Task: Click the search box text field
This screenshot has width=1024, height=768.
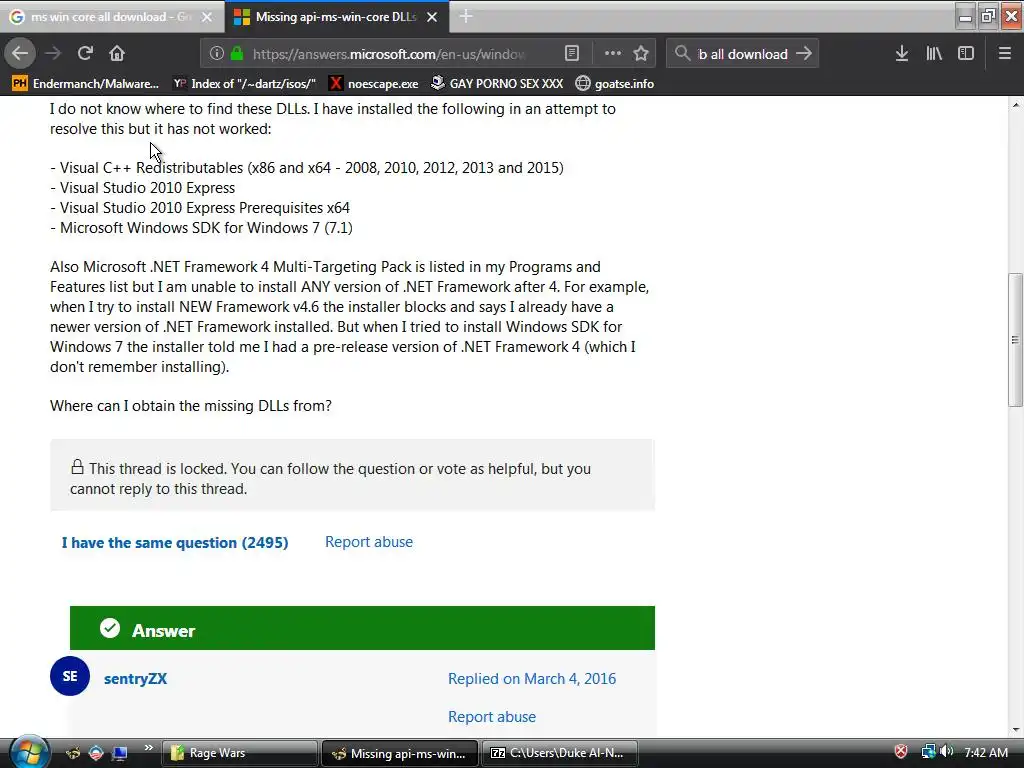Action: pos(743,54)
